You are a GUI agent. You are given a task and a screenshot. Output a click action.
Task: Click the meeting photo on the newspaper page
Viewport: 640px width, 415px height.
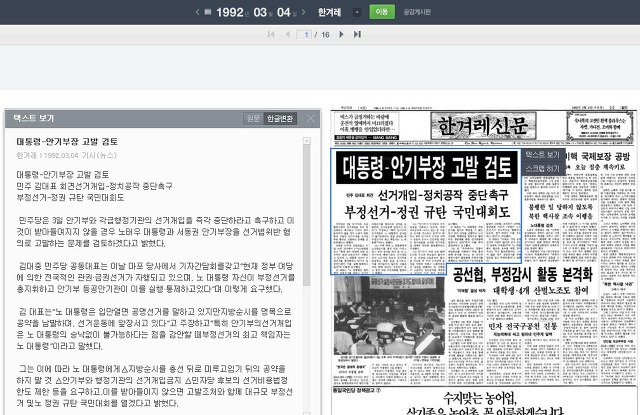pyautogui.click(x=389, y=315)
